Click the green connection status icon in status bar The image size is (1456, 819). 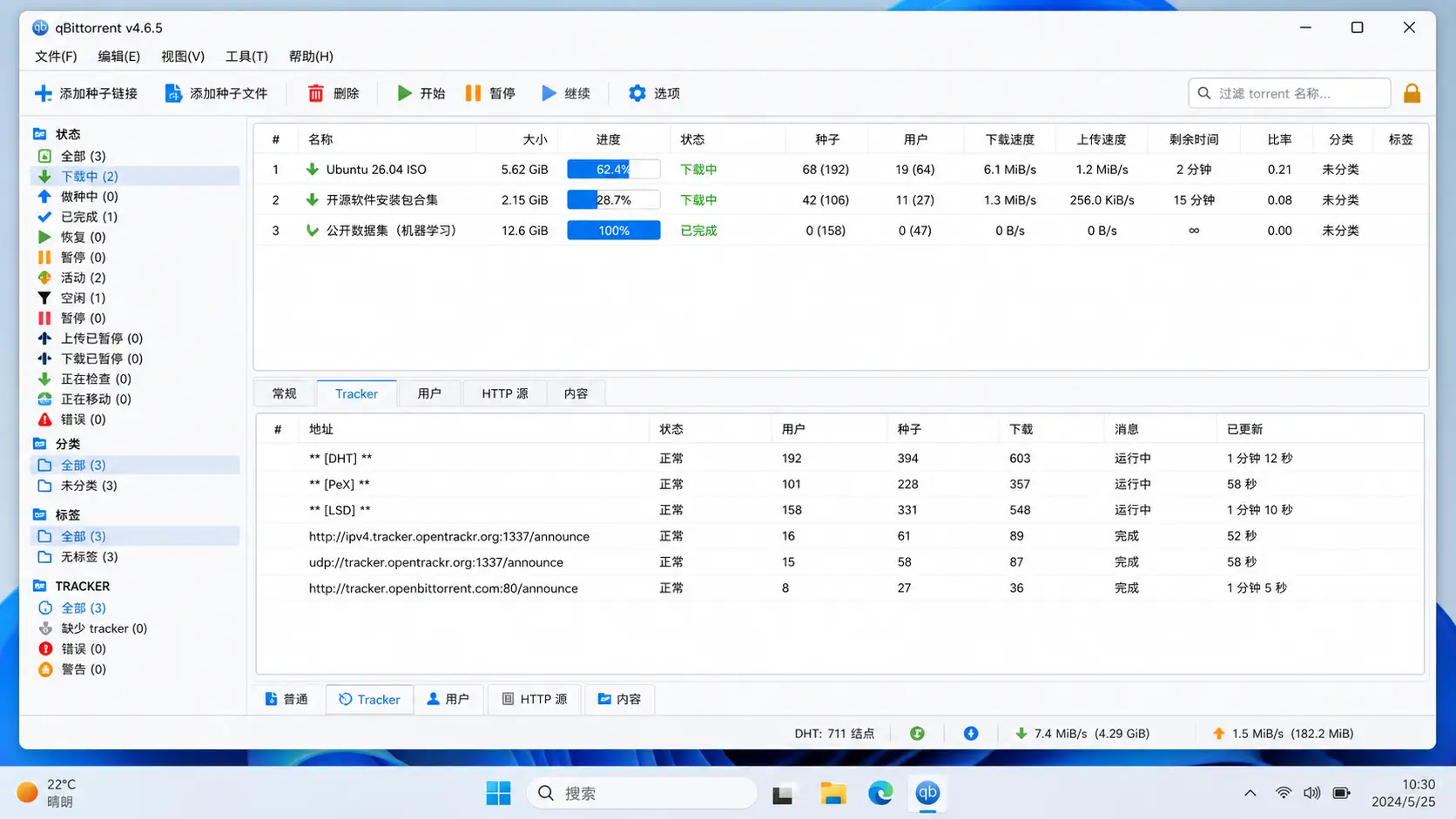(x=917, y=734)
